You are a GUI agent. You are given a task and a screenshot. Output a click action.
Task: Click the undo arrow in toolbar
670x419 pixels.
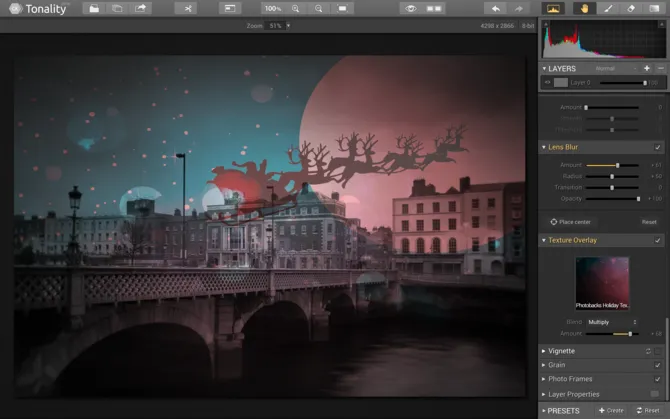(x=495, y=8)
